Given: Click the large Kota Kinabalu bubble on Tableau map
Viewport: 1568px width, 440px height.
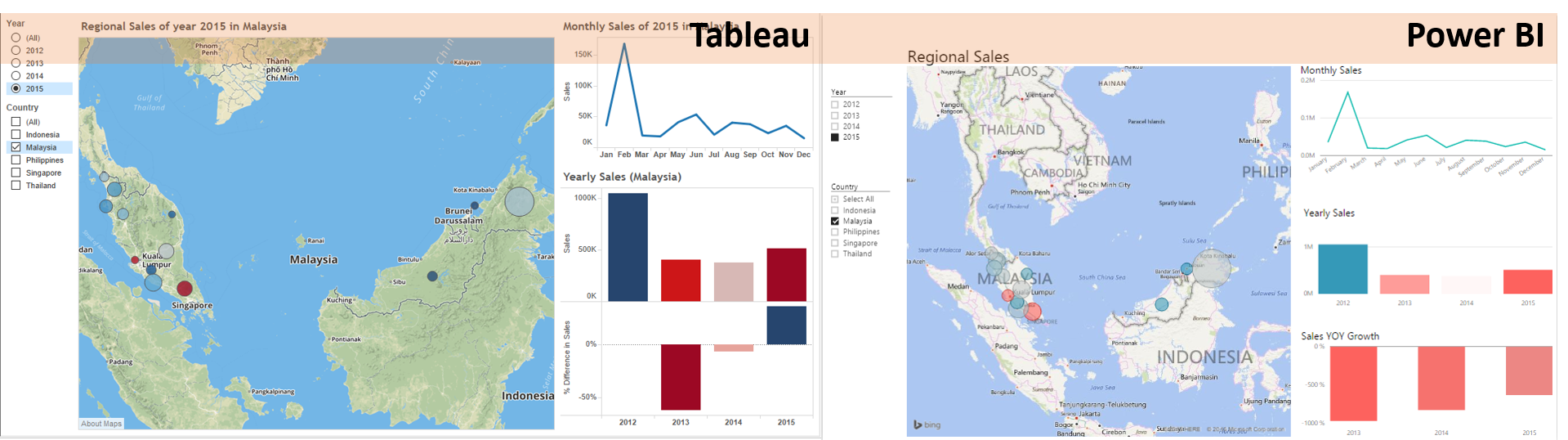Looking at the screenshot, I should pyautogui.click(x=519, y=201).
